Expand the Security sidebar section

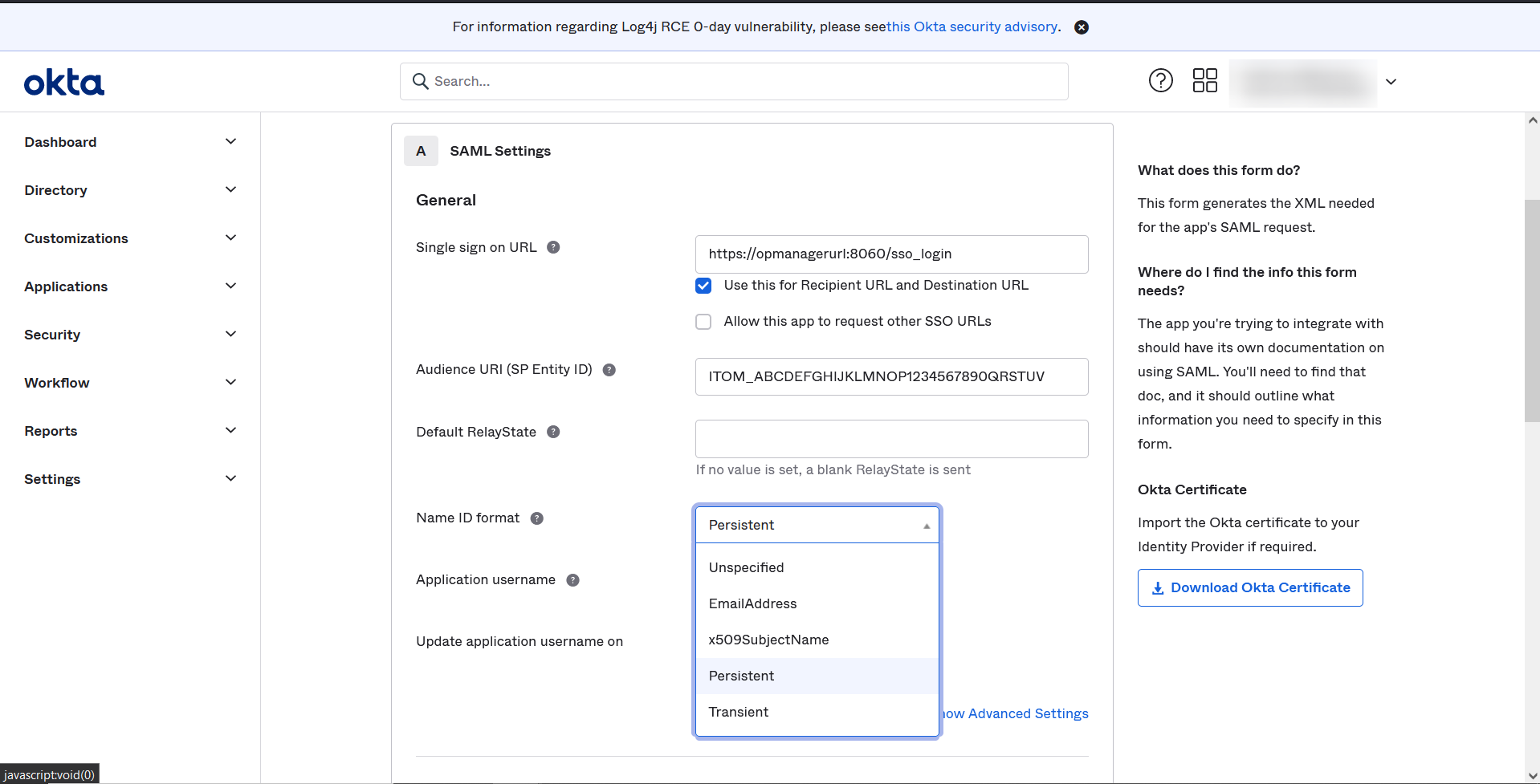click(x=128, y=335)
